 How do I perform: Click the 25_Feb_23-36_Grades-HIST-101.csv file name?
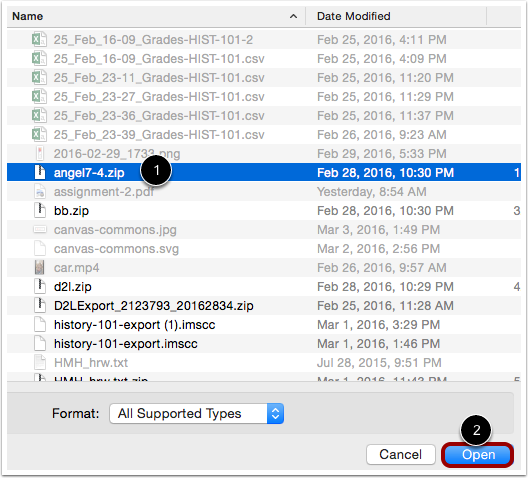click(x=159, y=116)
